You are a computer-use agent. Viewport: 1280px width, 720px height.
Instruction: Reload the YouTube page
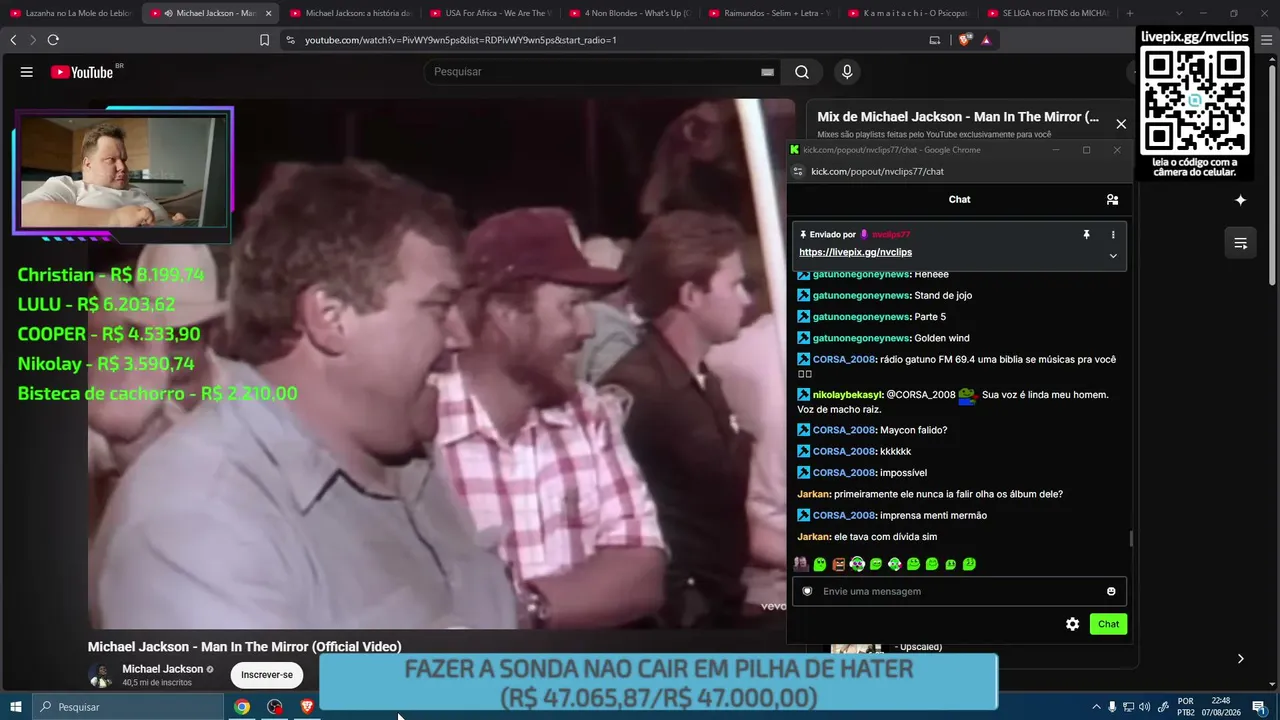pos(53,40)
